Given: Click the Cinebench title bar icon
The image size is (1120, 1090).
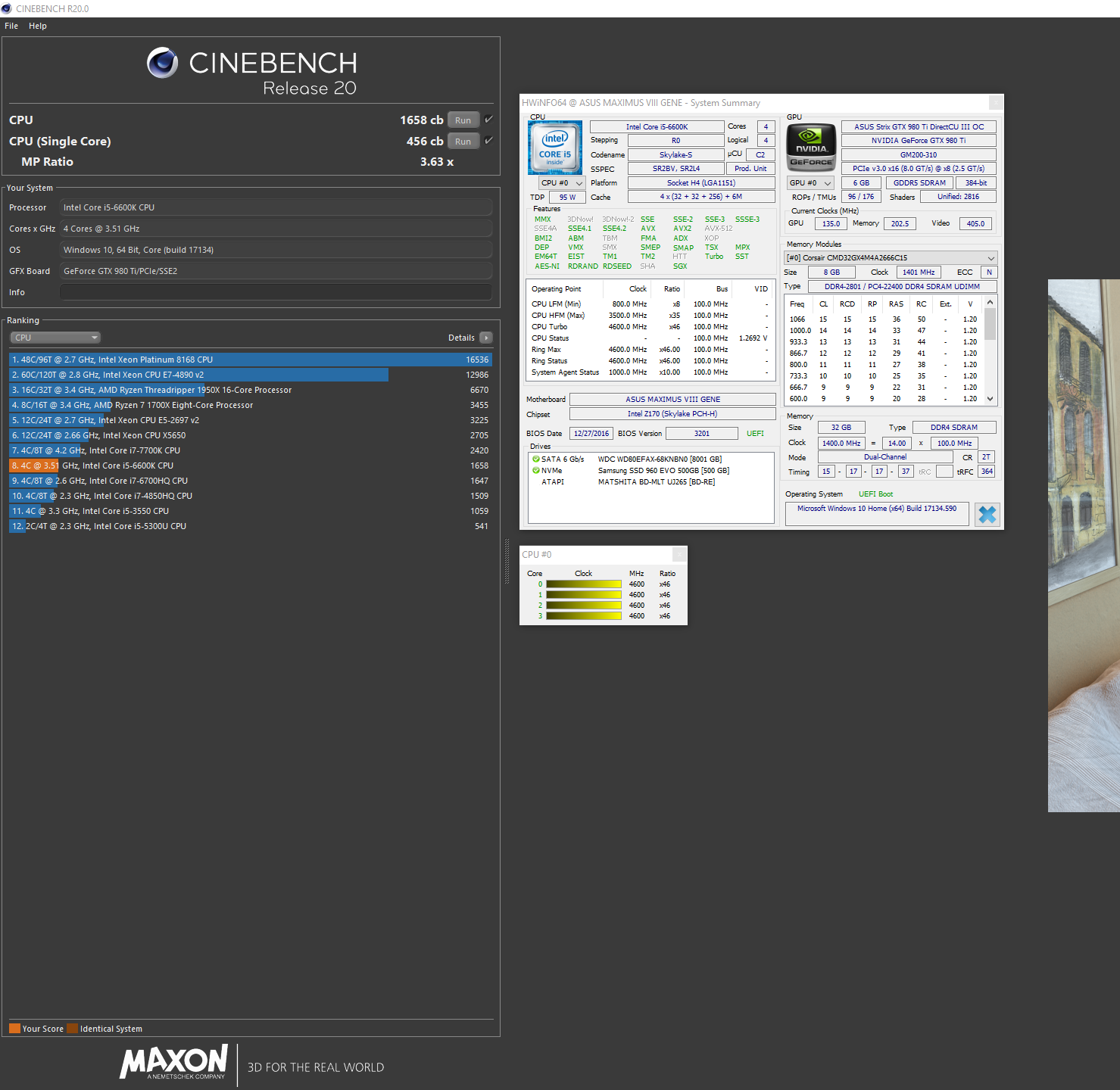Looking at the screenshot, I should coord(7,8).
